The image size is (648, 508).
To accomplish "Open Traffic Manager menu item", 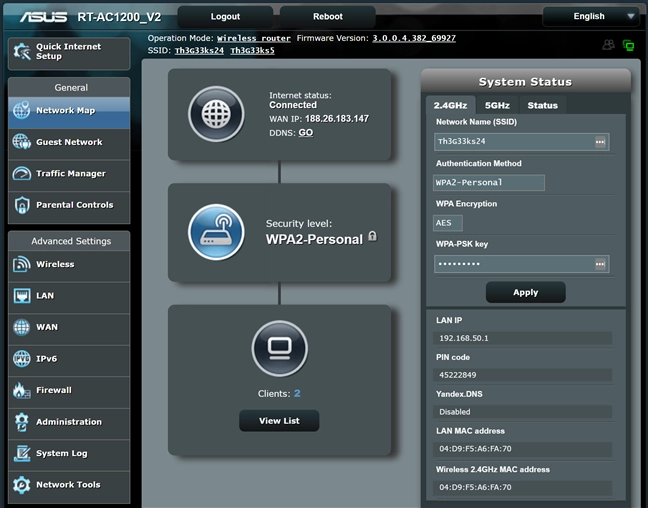I will tap(69, 174).
